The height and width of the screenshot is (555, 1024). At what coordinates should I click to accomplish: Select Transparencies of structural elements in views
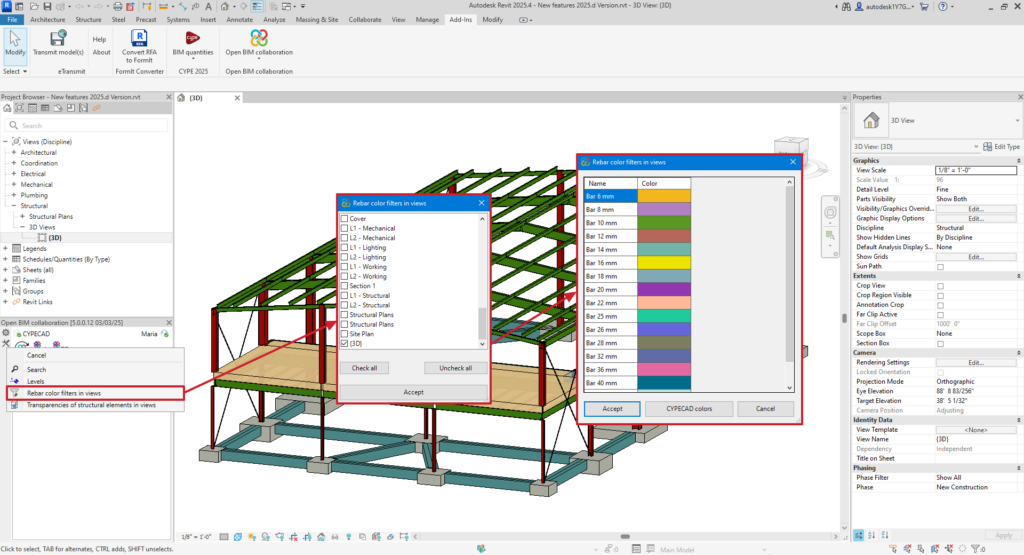95,405
